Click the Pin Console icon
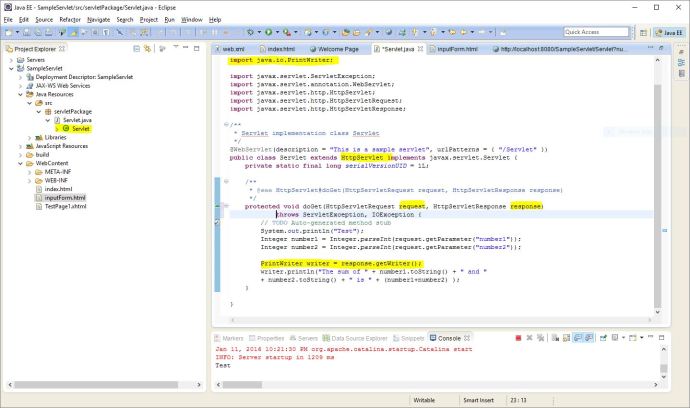The width and height of the screenshot is (690, 408). coord(603,338)
